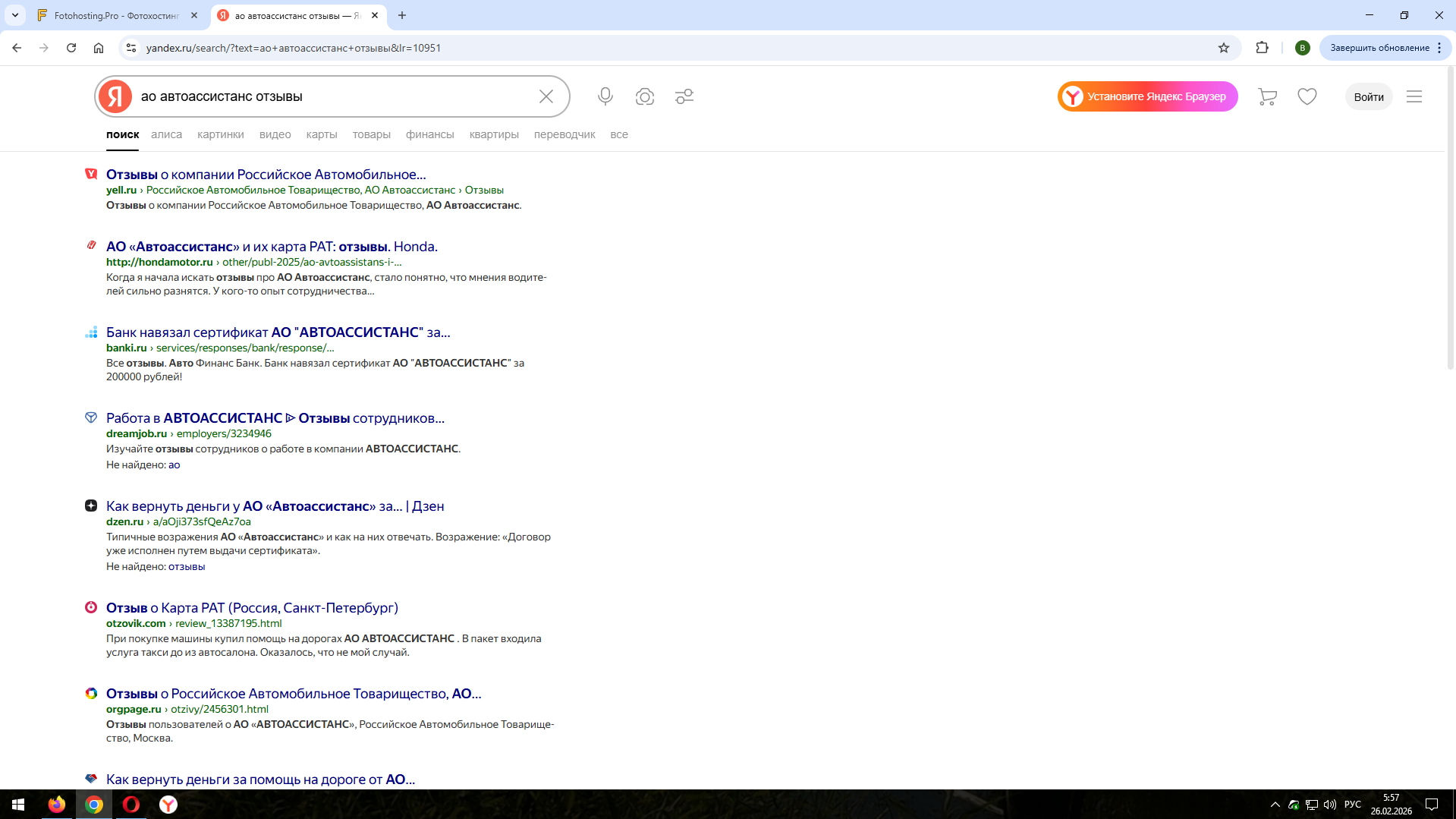Screen dimensions: 1456x819
Task: Open the taskbar clock and calendar
Action: click(x=1392, y=805)
